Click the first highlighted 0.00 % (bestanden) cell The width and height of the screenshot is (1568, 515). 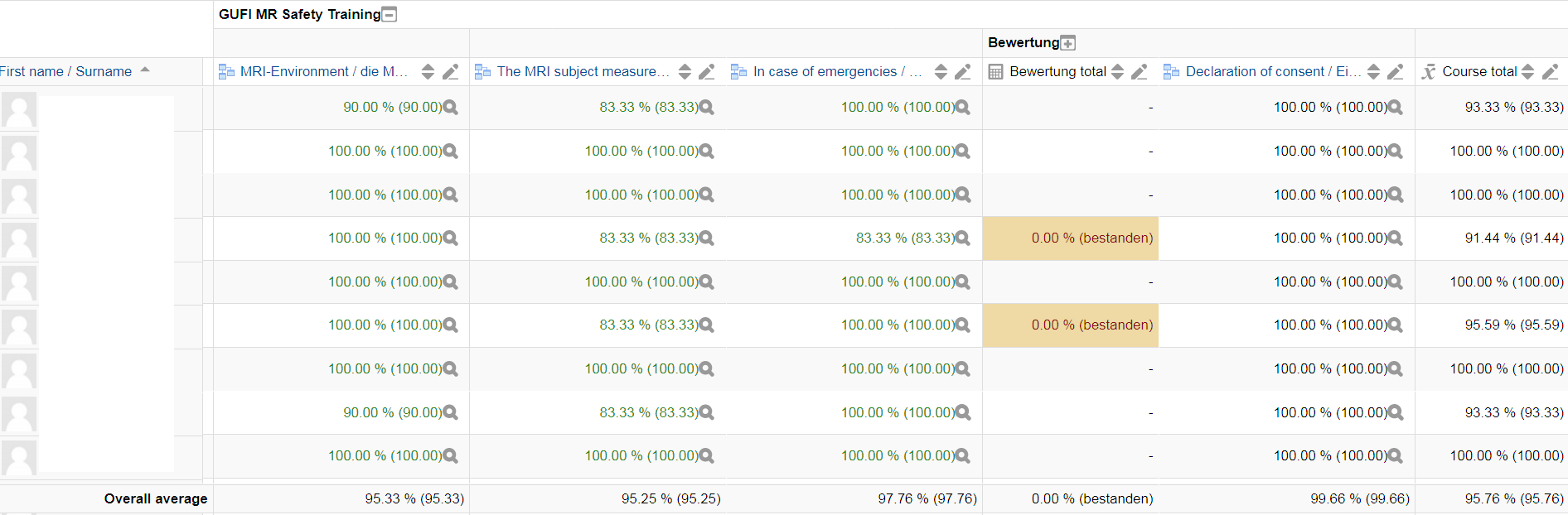[1070, 238]
